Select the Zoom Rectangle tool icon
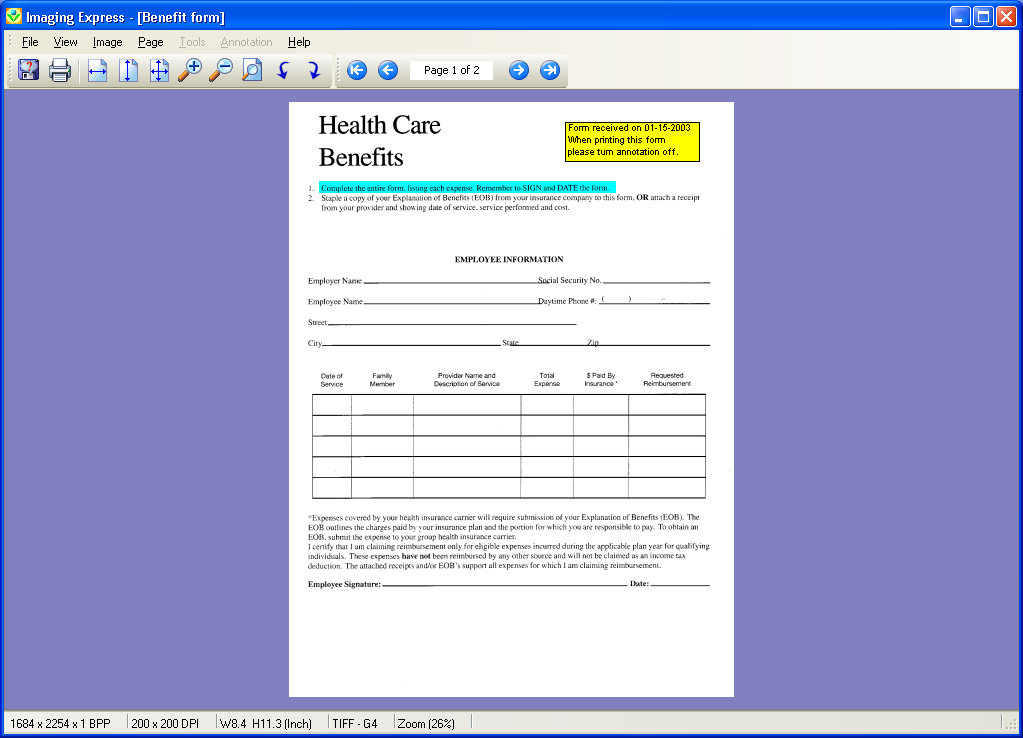 252,70
